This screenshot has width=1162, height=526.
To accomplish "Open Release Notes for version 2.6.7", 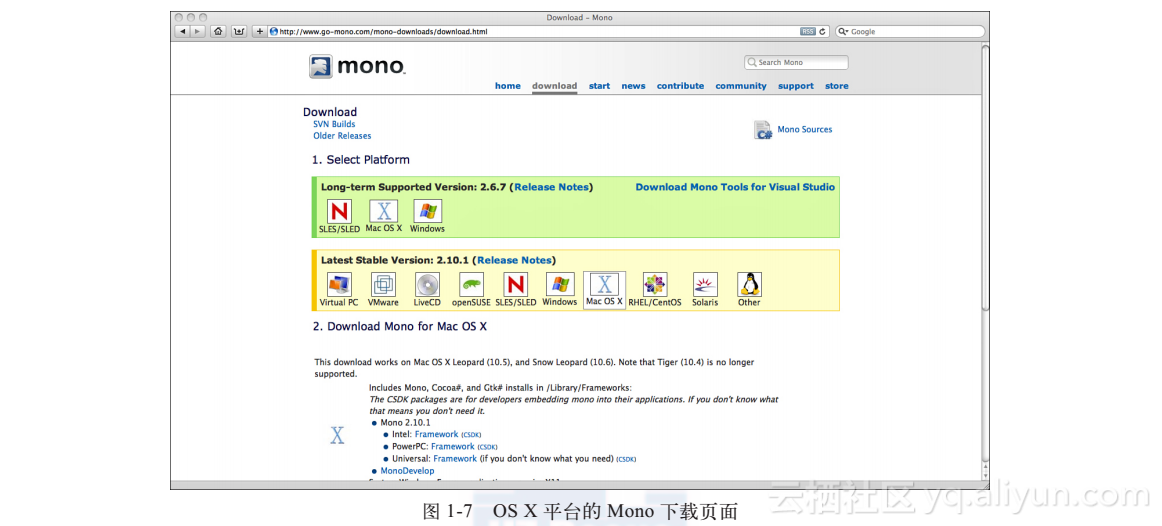I will tap(551, 187).
